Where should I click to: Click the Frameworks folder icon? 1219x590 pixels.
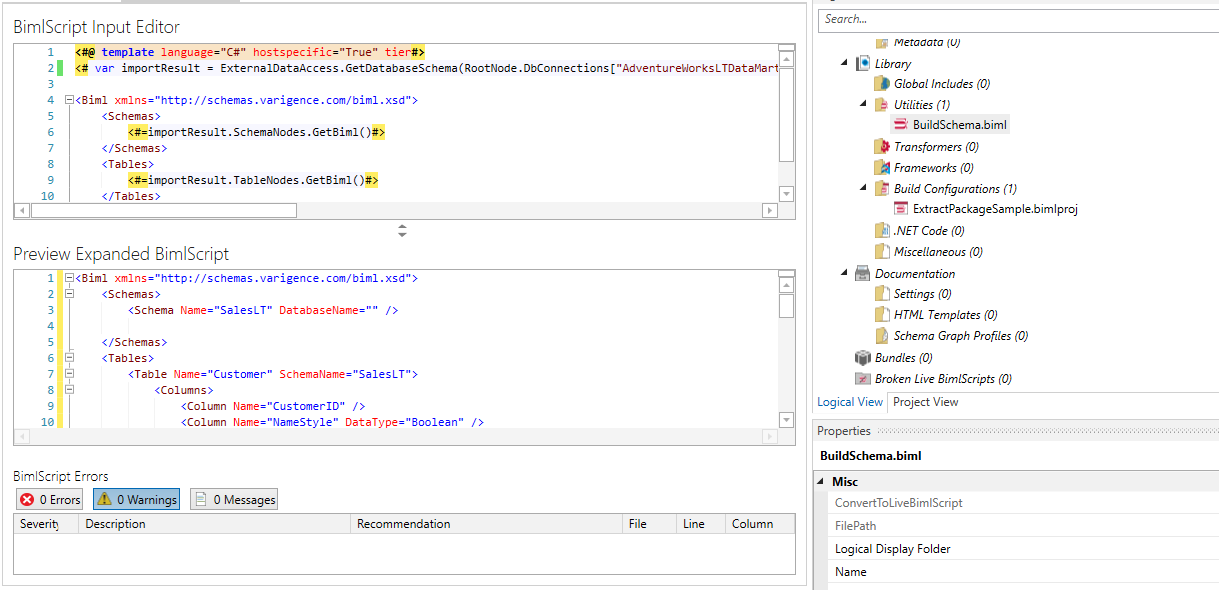882,168
